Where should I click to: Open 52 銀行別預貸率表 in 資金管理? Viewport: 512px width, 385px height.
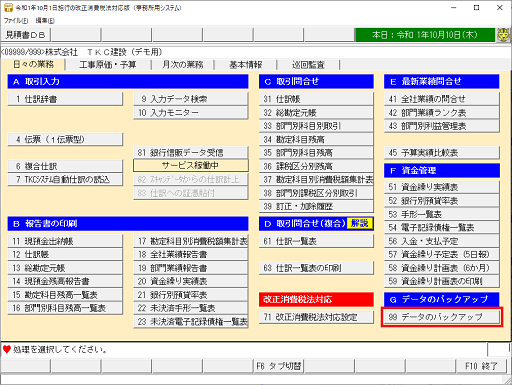[442, 201]
